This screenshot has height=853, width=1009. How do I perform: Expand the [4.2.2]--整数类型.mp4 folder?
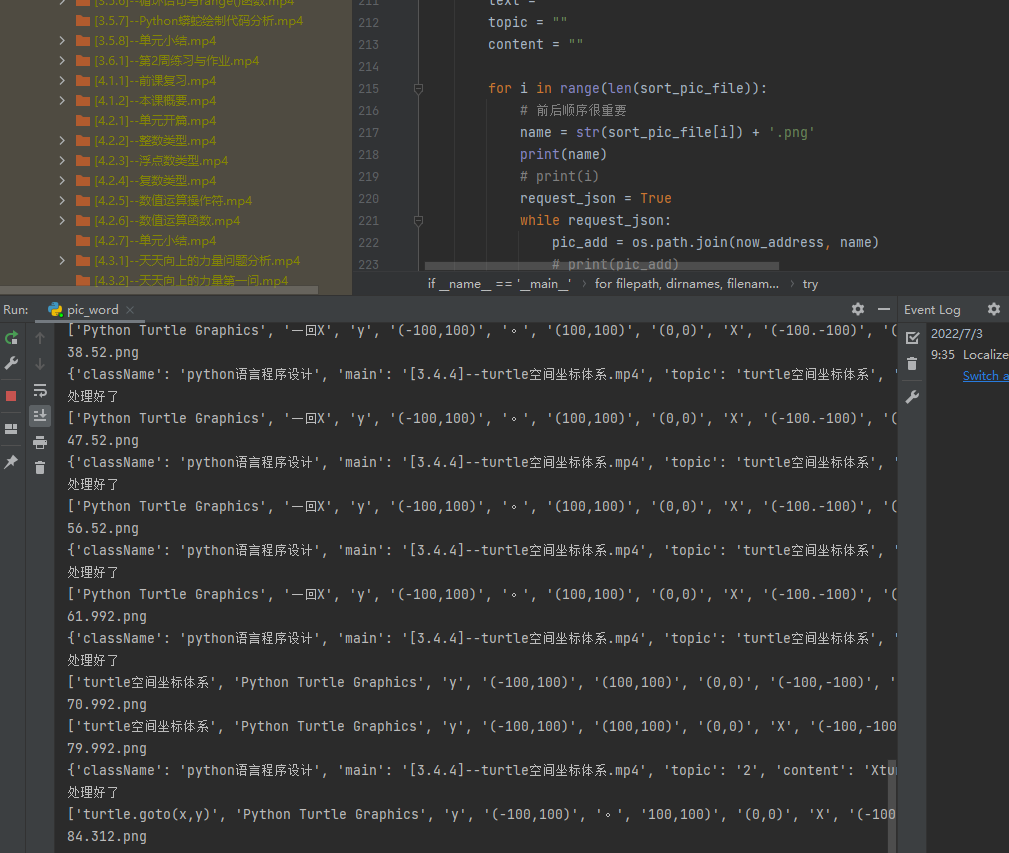tap(62, 140)
